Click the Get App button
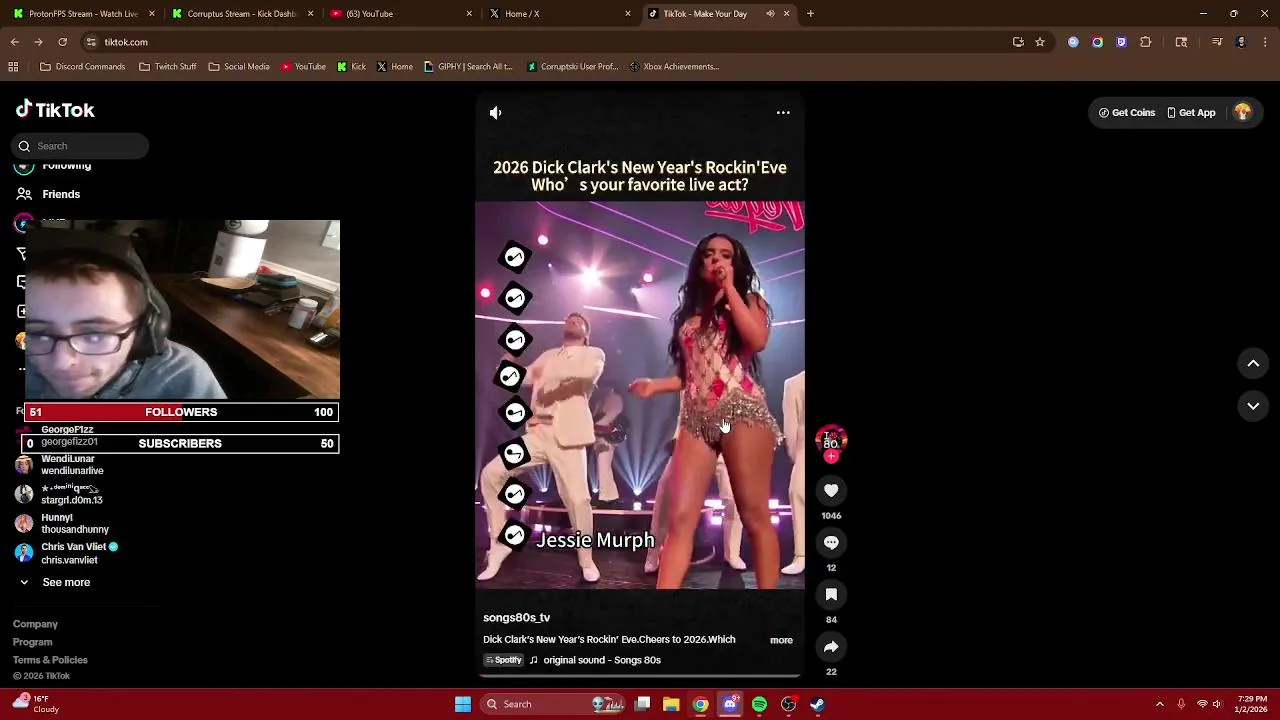The height and width of the screenshot is (720, 1280). [x=1191, y=113]
